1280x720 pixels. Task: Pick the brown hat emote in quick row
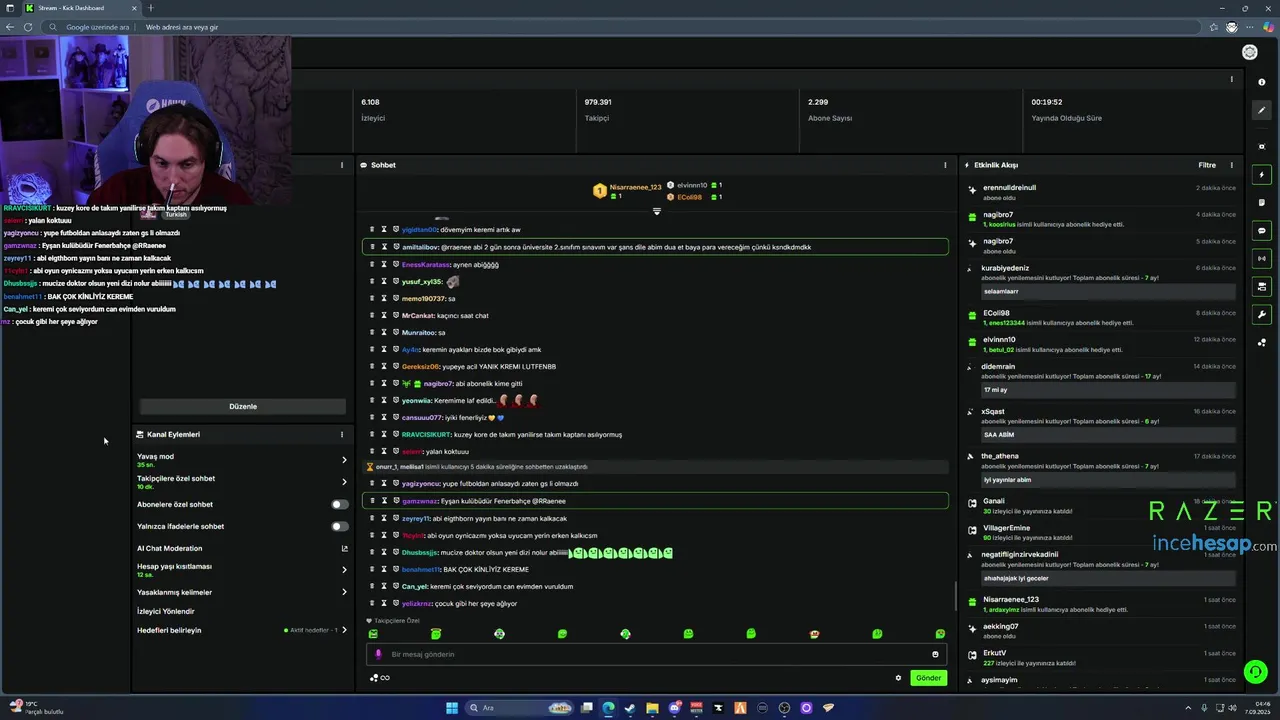814,634
